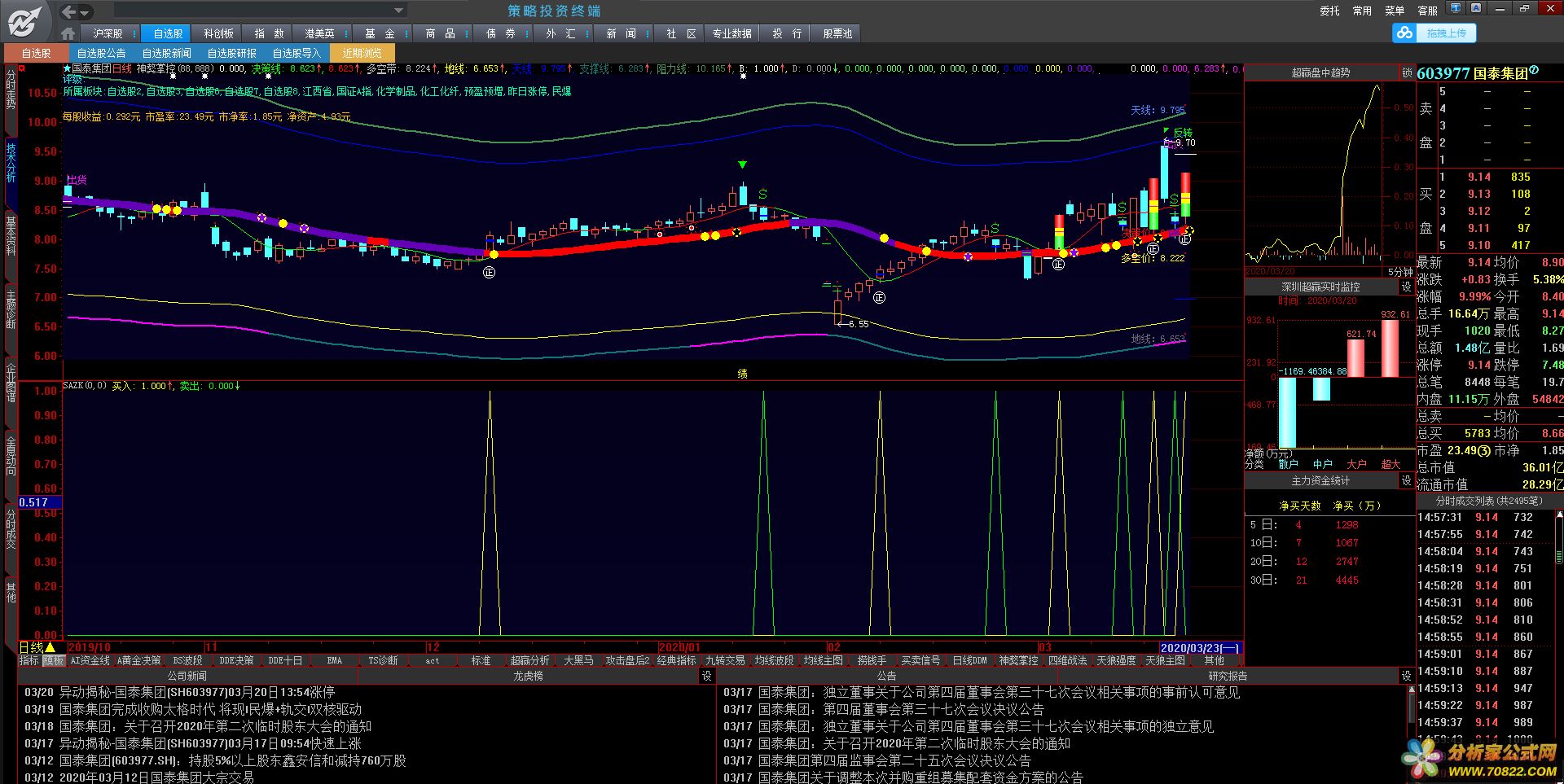Viewport: 1564px width, 784px height.
Task: Open the 沪深股 submenu dots
Action: [134, 33]
